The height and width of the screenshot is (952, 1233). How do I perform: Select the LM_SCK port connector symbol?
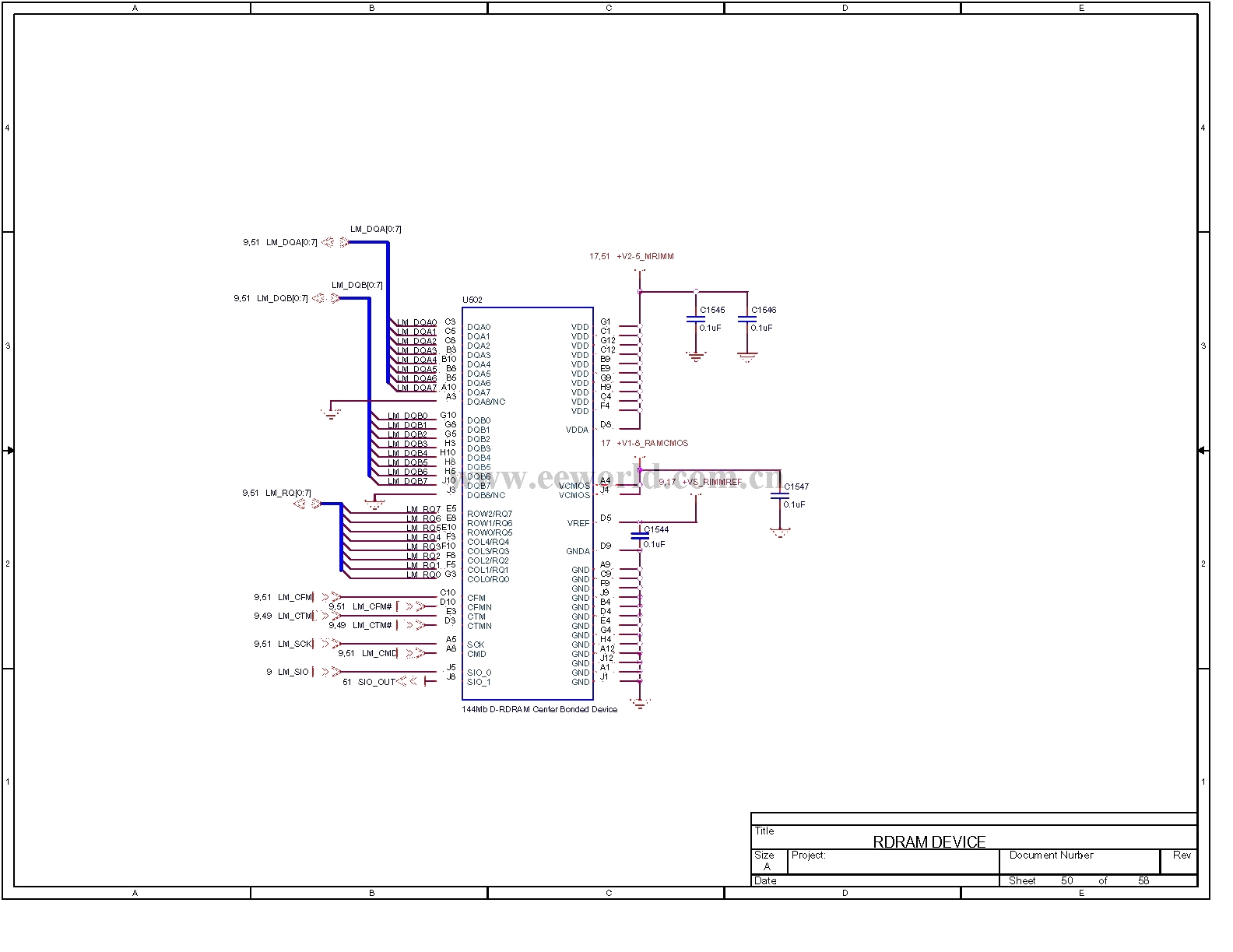point(327,644)
